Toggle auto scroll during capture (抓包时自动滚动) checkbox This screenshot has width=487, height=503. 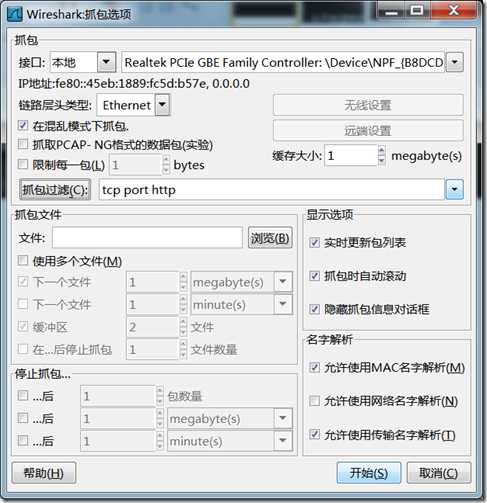(x=314, y=276)
